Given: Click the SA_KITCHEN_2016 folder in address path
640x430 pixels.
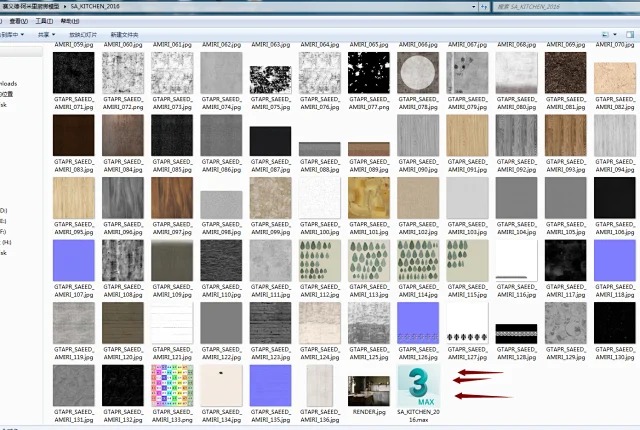Looking at the screenshot, I should click(x=94, y=6).
